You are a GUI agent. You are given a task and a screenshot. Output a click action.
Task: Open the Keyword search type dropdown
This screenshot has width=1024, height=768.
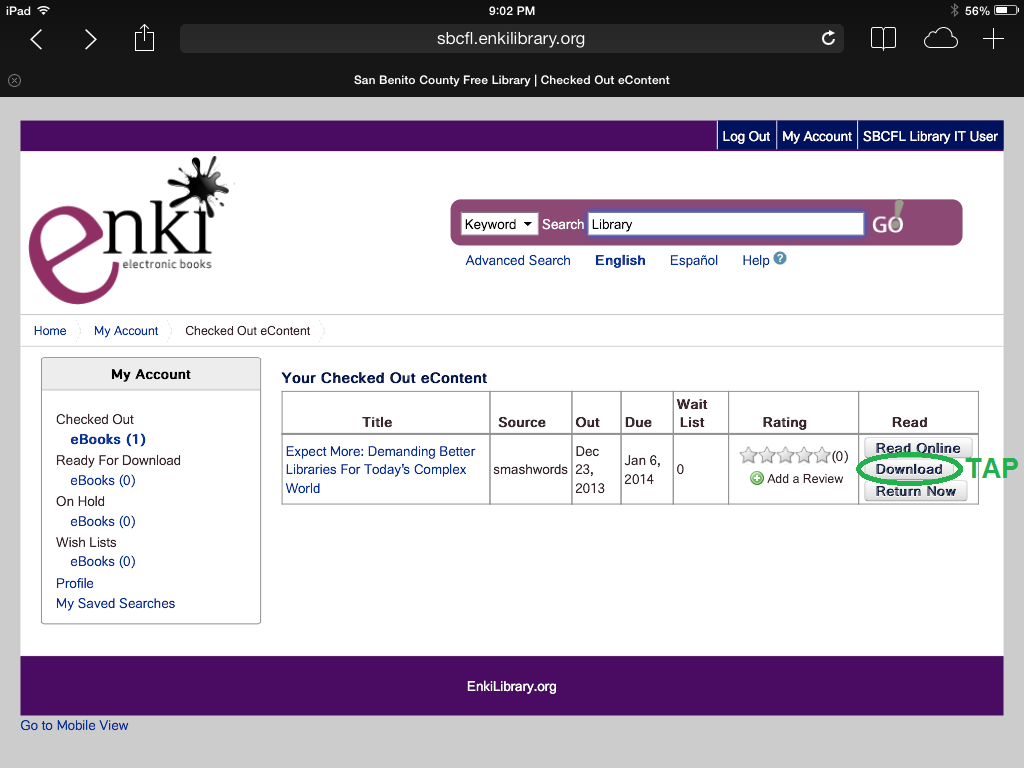click(499, 224)
